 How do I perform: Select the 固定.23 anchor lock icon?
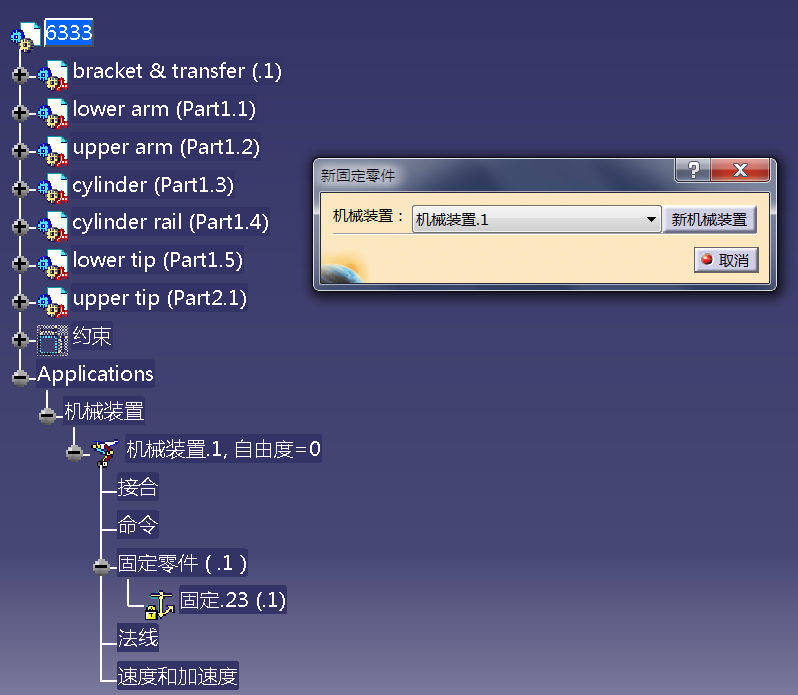pos(160,604)
